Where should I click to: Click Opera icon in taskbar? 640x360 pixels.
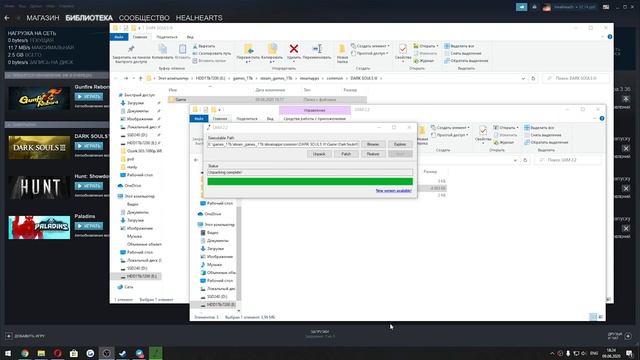tap(58, 353)
